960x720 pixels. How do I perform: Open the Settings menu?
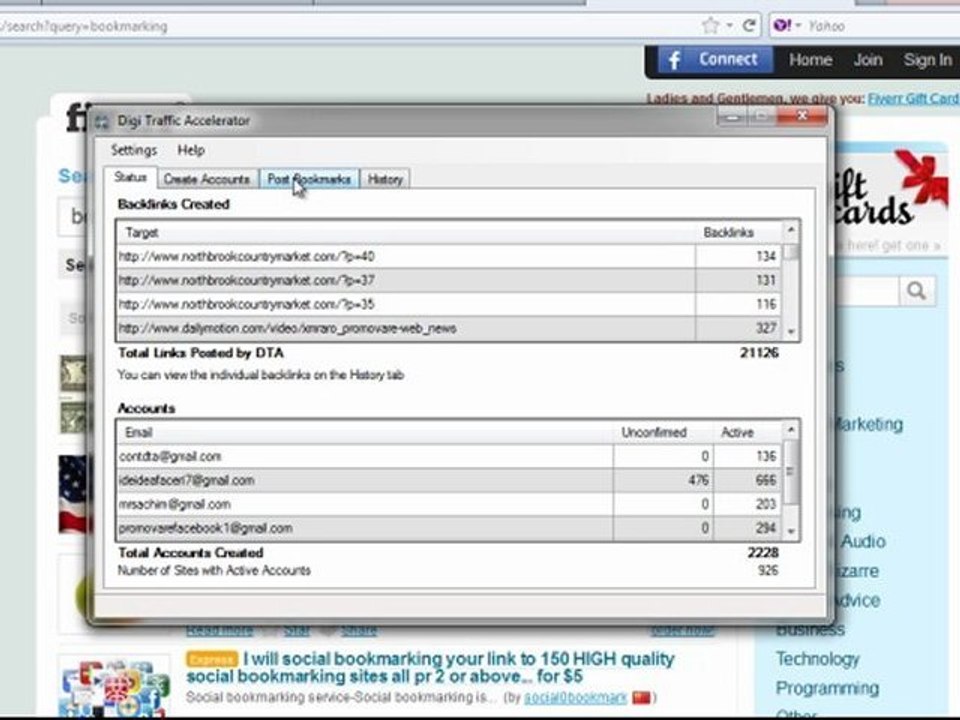coord(134,150)
